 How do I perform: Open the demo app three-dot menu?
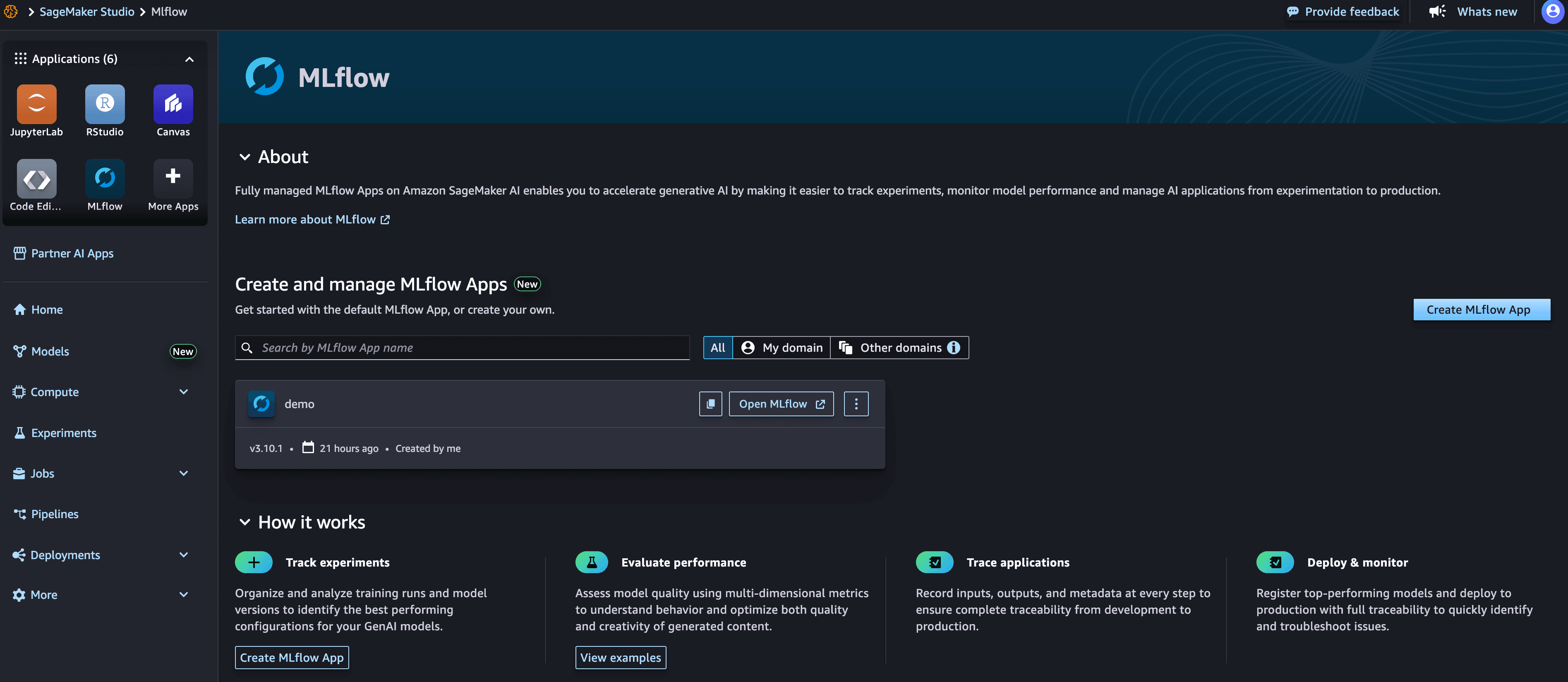(856, 404)
